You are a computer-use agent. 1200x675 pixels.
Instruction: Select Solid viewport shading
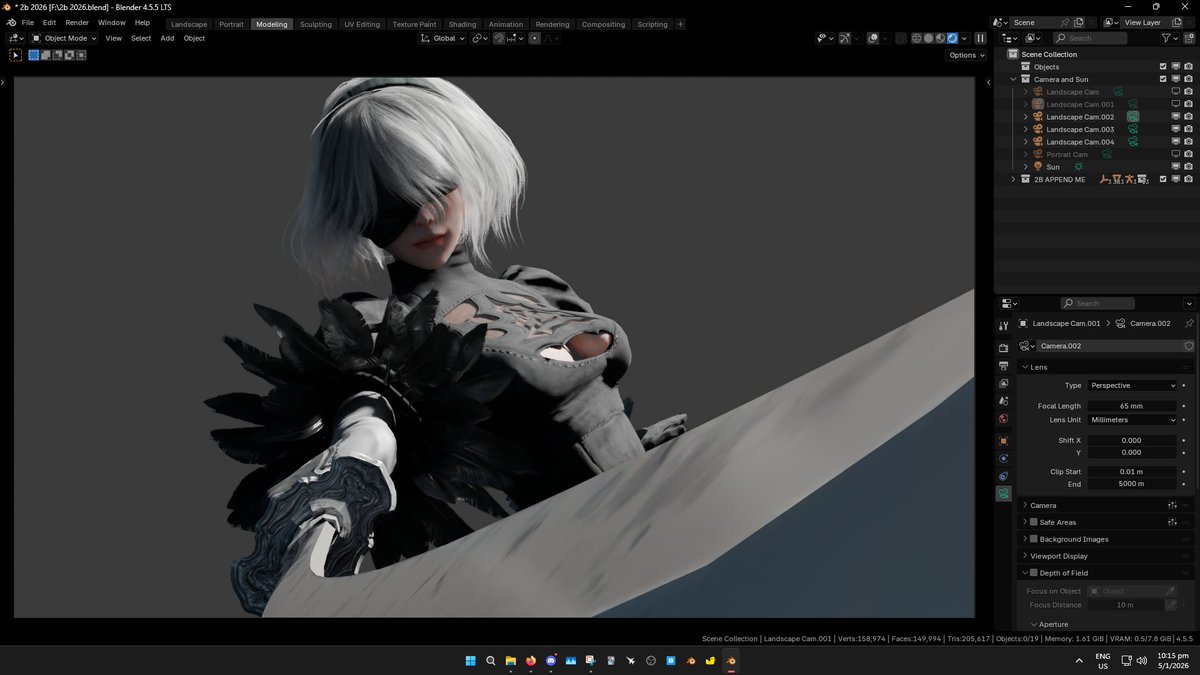[x=928, y=38]
